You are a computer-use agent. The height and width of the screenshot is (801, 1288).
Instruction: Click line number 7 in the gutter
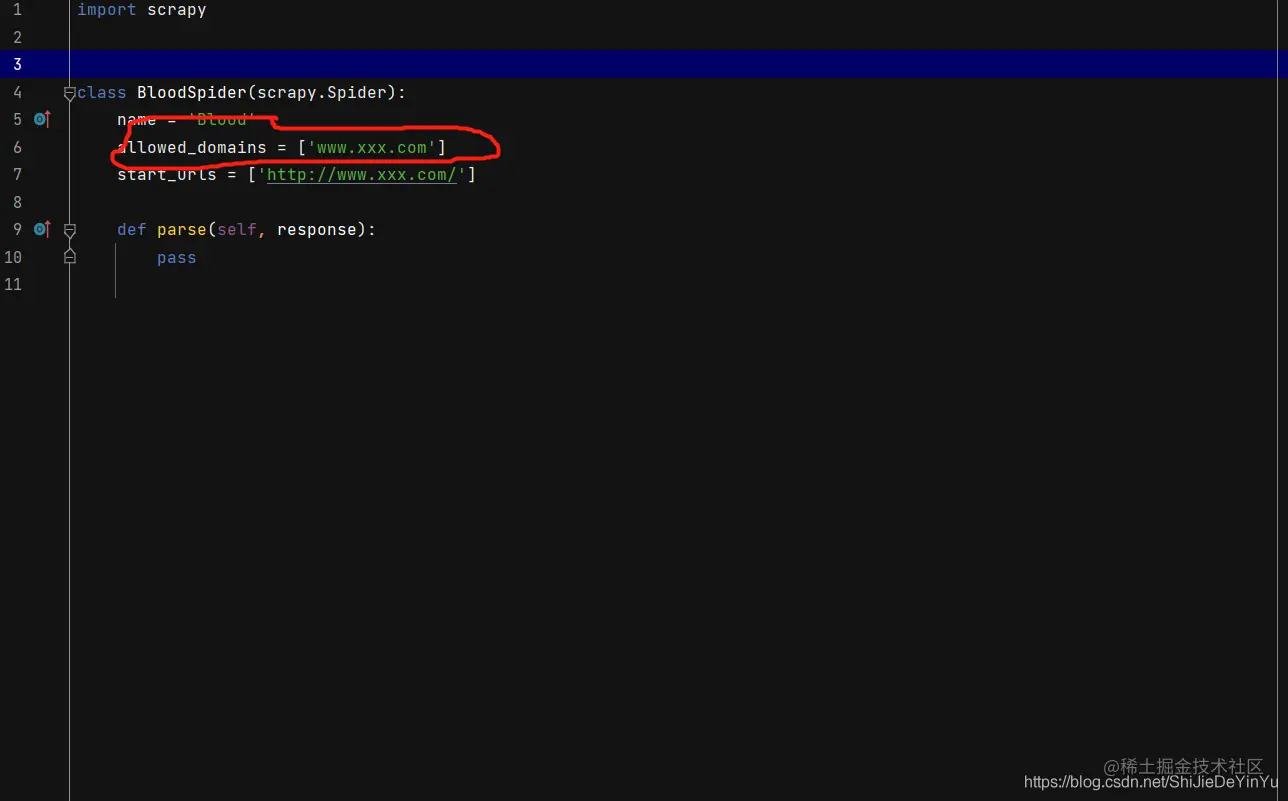[17, 175]
